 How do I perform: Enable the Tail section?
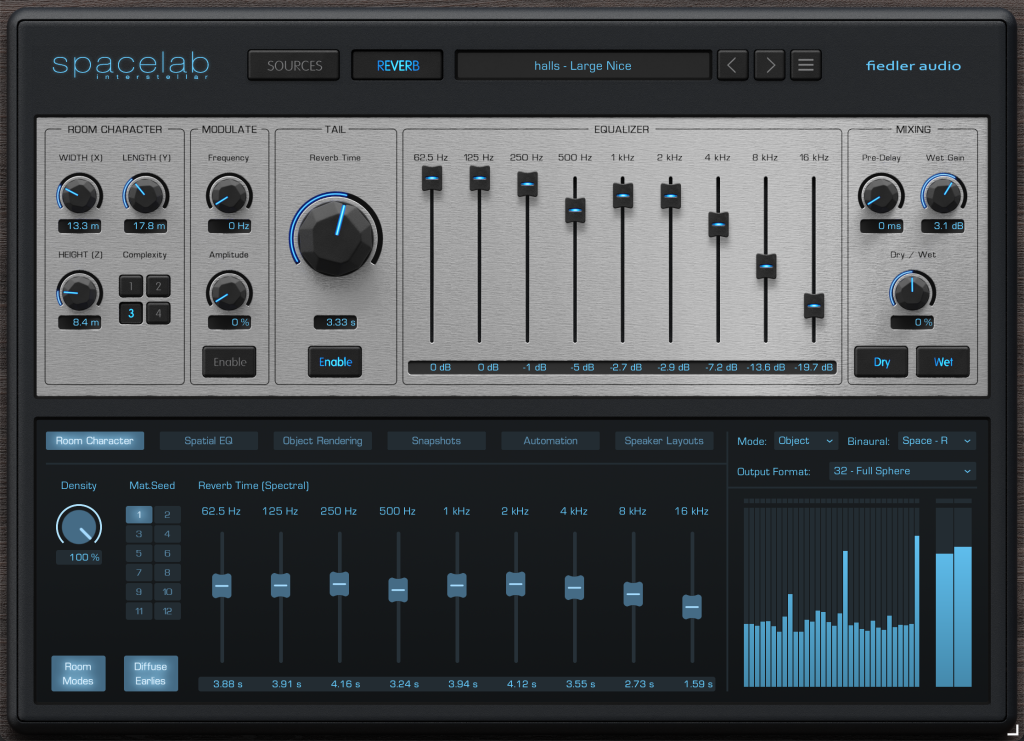click(x=335, y=361)
